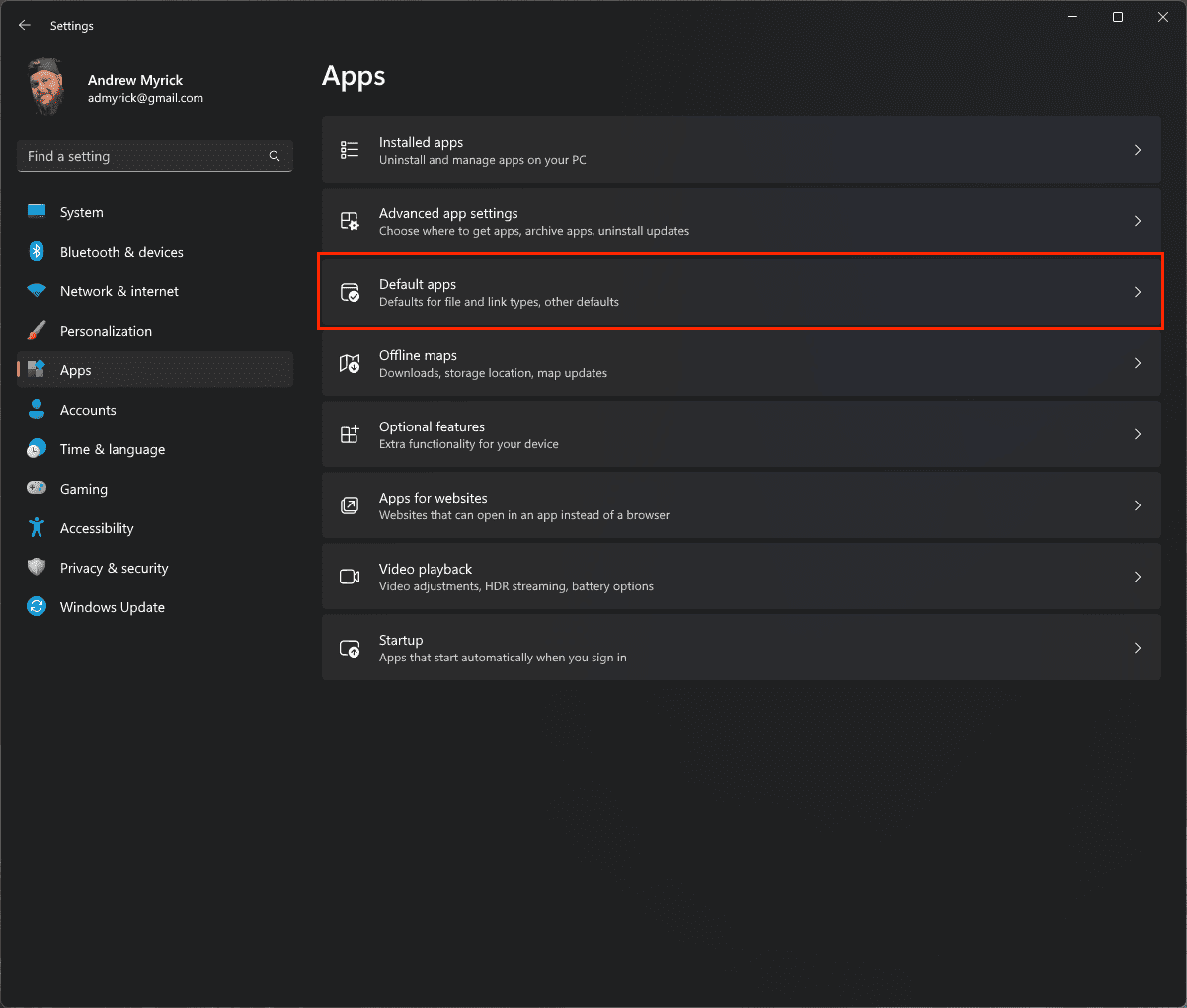Click 'Apps that start automatically' description
The width and height of the screenshot is (1187, 1008).
coord(503,658)
